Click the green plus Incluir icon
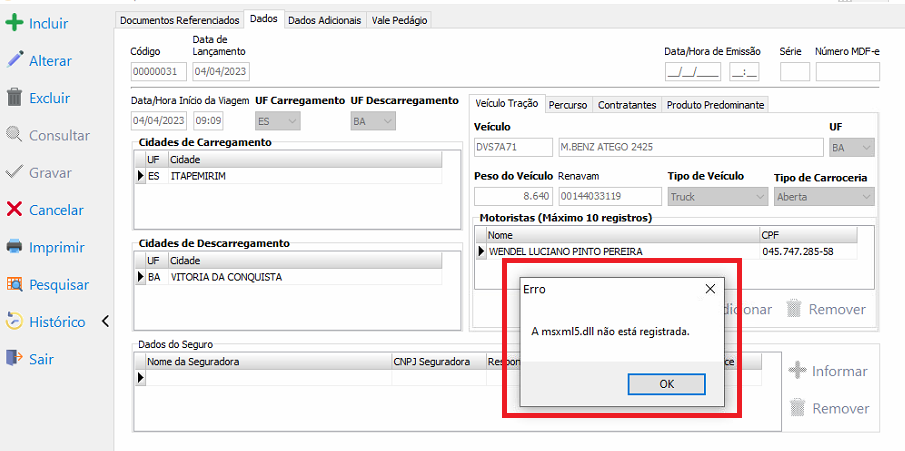This screenshot has width=905, height=451. pyautogui.click(x=14, y=23)
